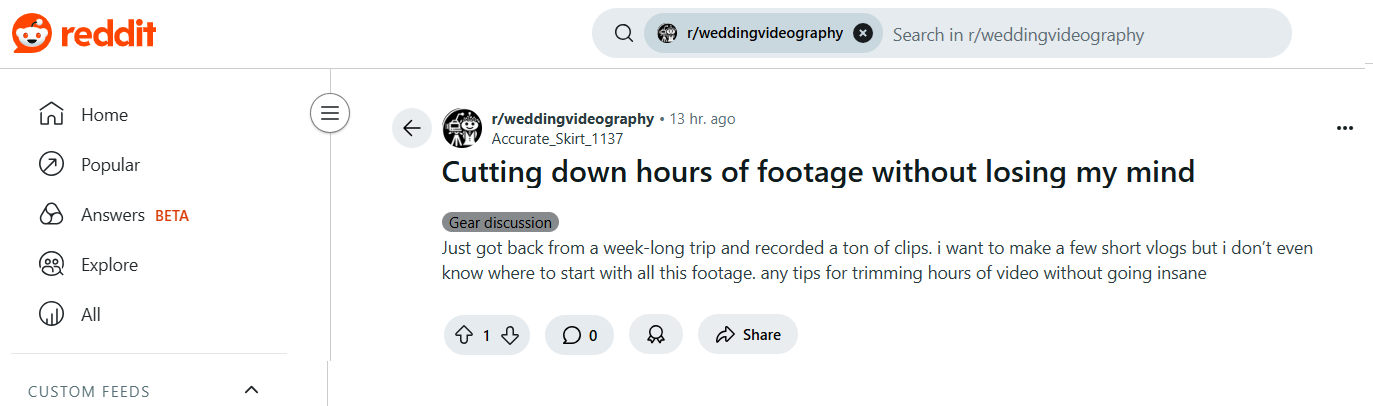Viewport: 1373px width, 406px height.
Task: Go back with the left arrow button
Action: [x=411, y=128]
